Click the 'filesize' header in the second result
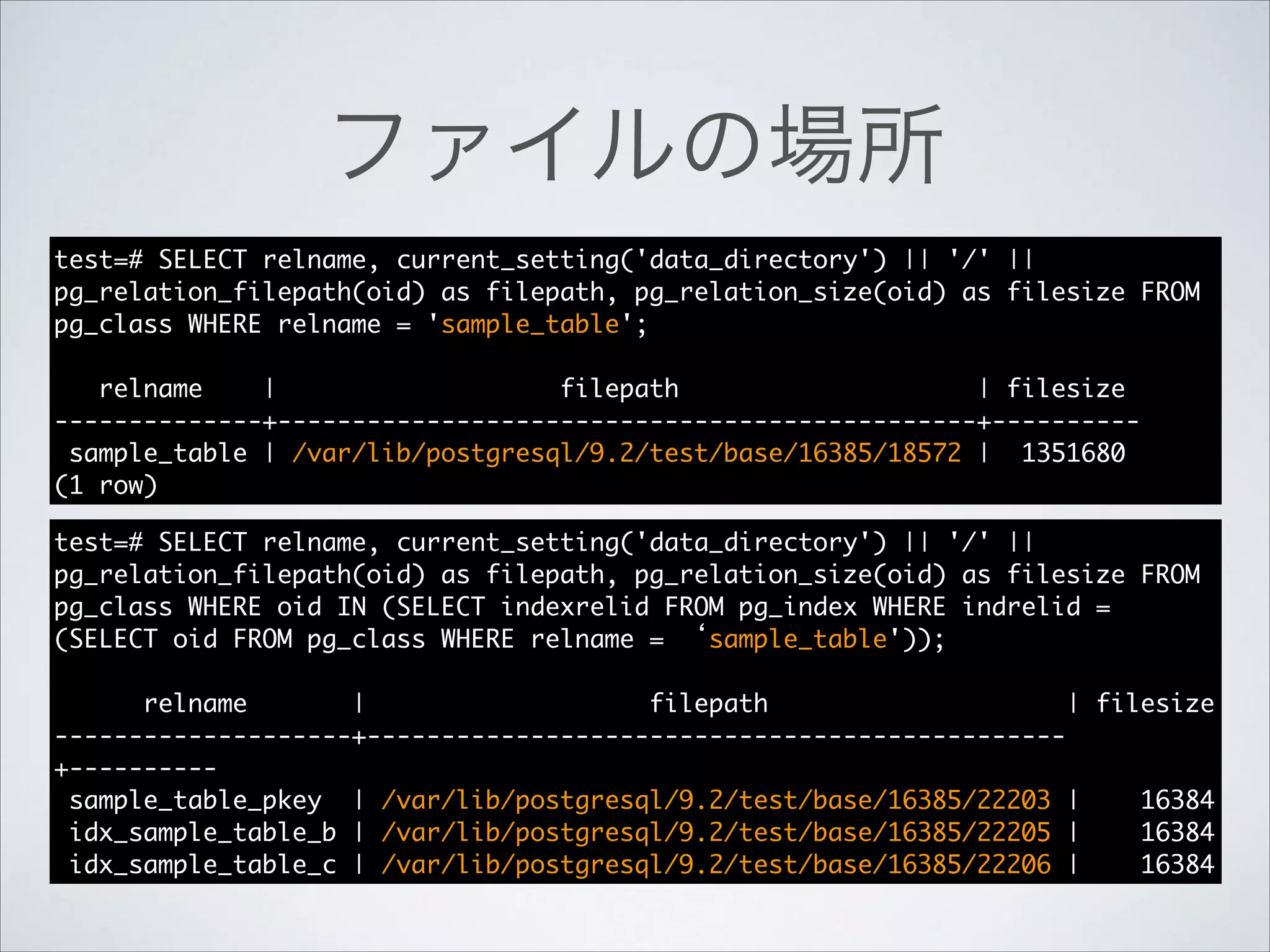This screenshot has height=952, width=1270. coord(1155,703)
